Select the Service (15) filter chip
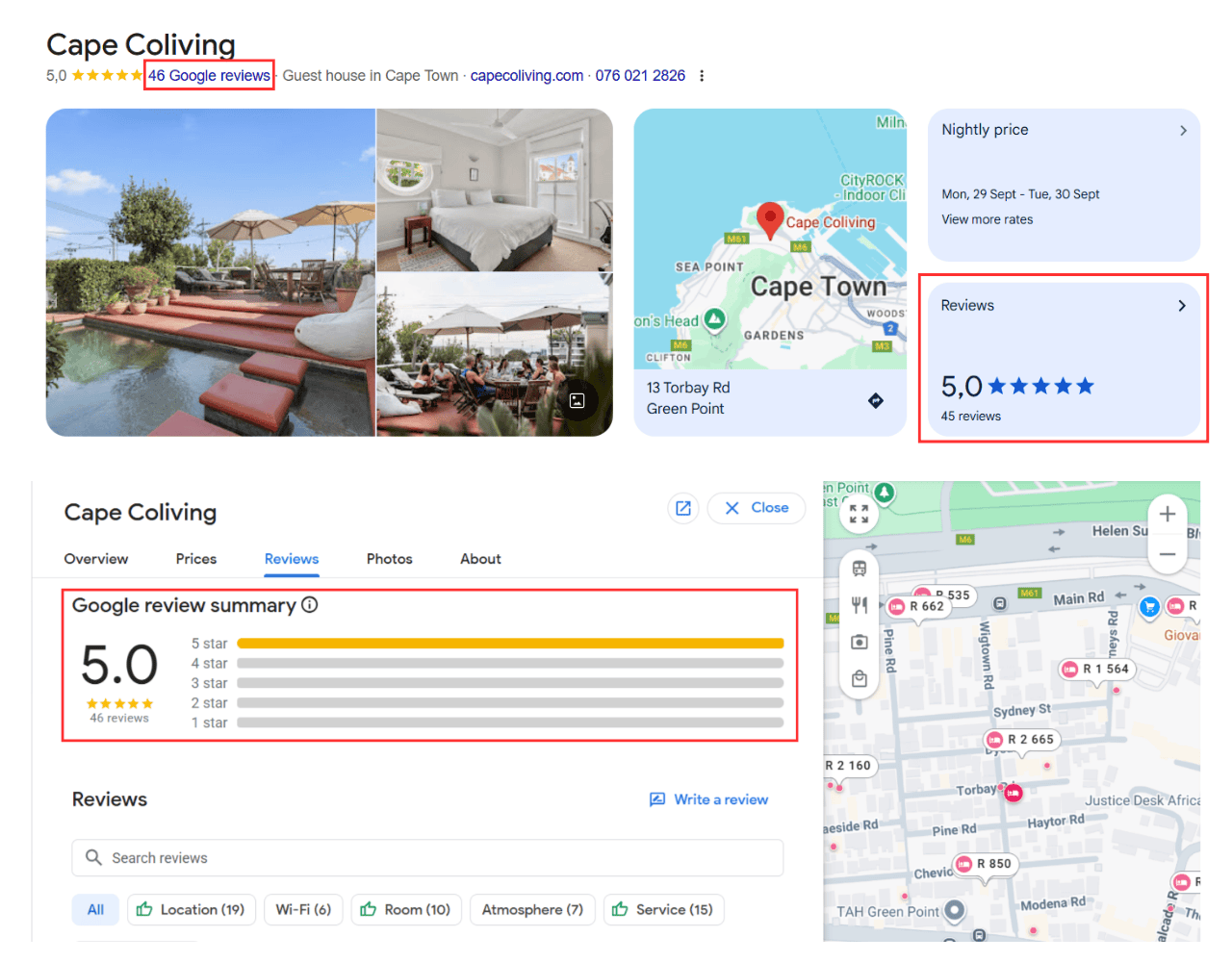This screenshot has width=1232, height=962. point(664,910)
